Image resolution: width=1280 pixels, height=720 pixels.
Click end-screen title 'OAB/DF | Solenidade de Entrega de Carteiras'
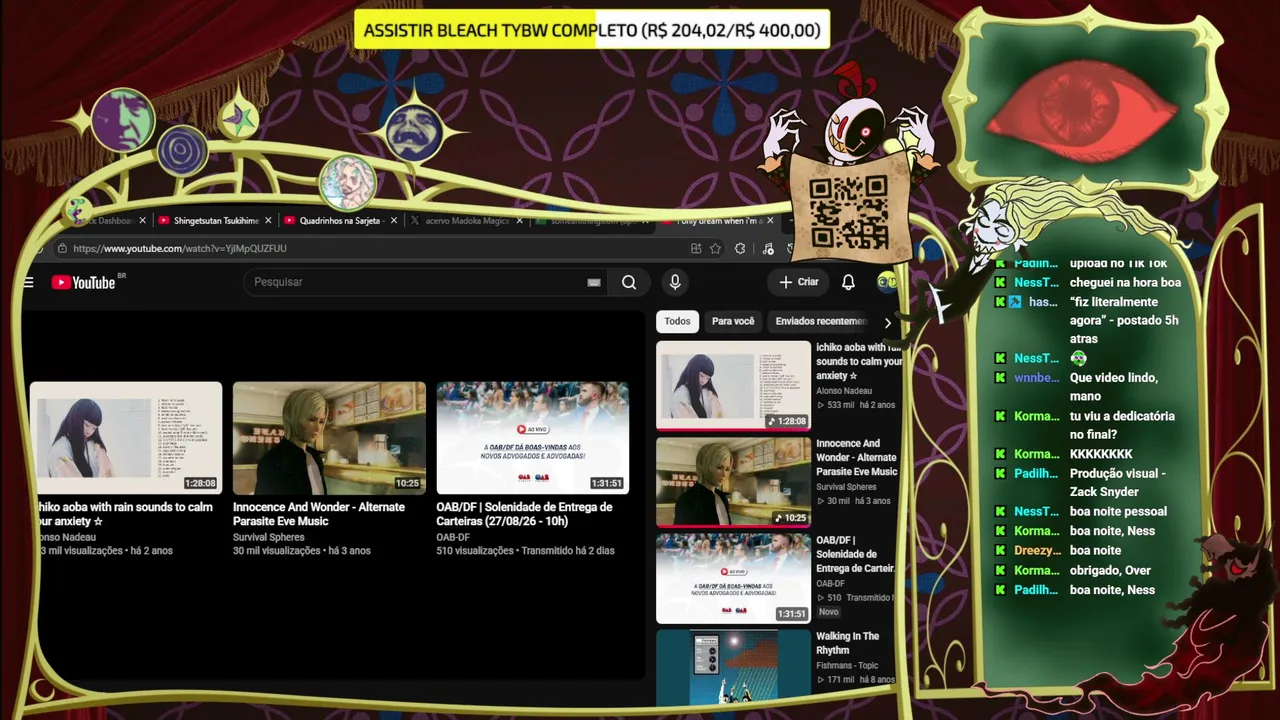[524, 514]
